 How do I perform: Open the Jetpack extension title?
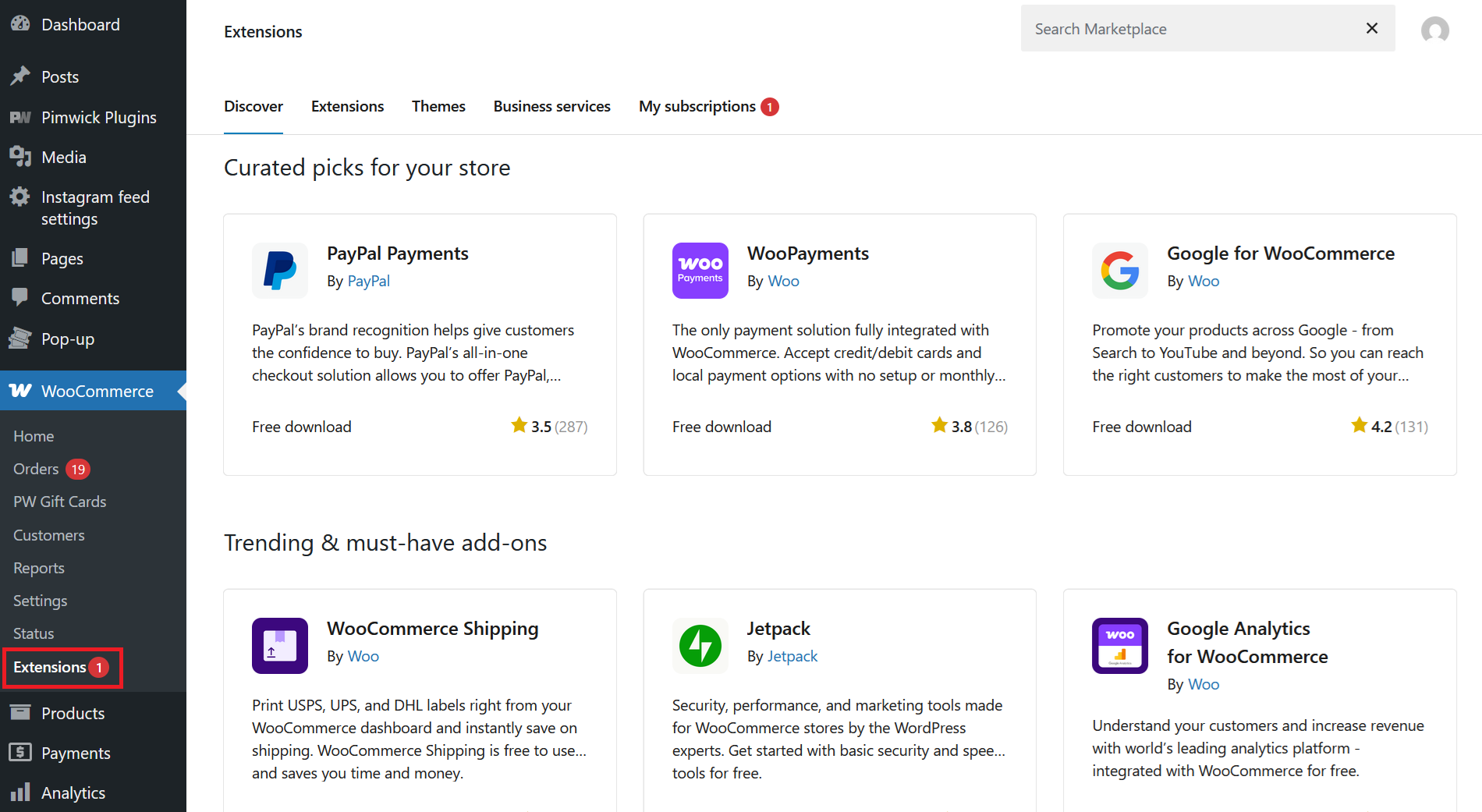click(x=778, y=629)
